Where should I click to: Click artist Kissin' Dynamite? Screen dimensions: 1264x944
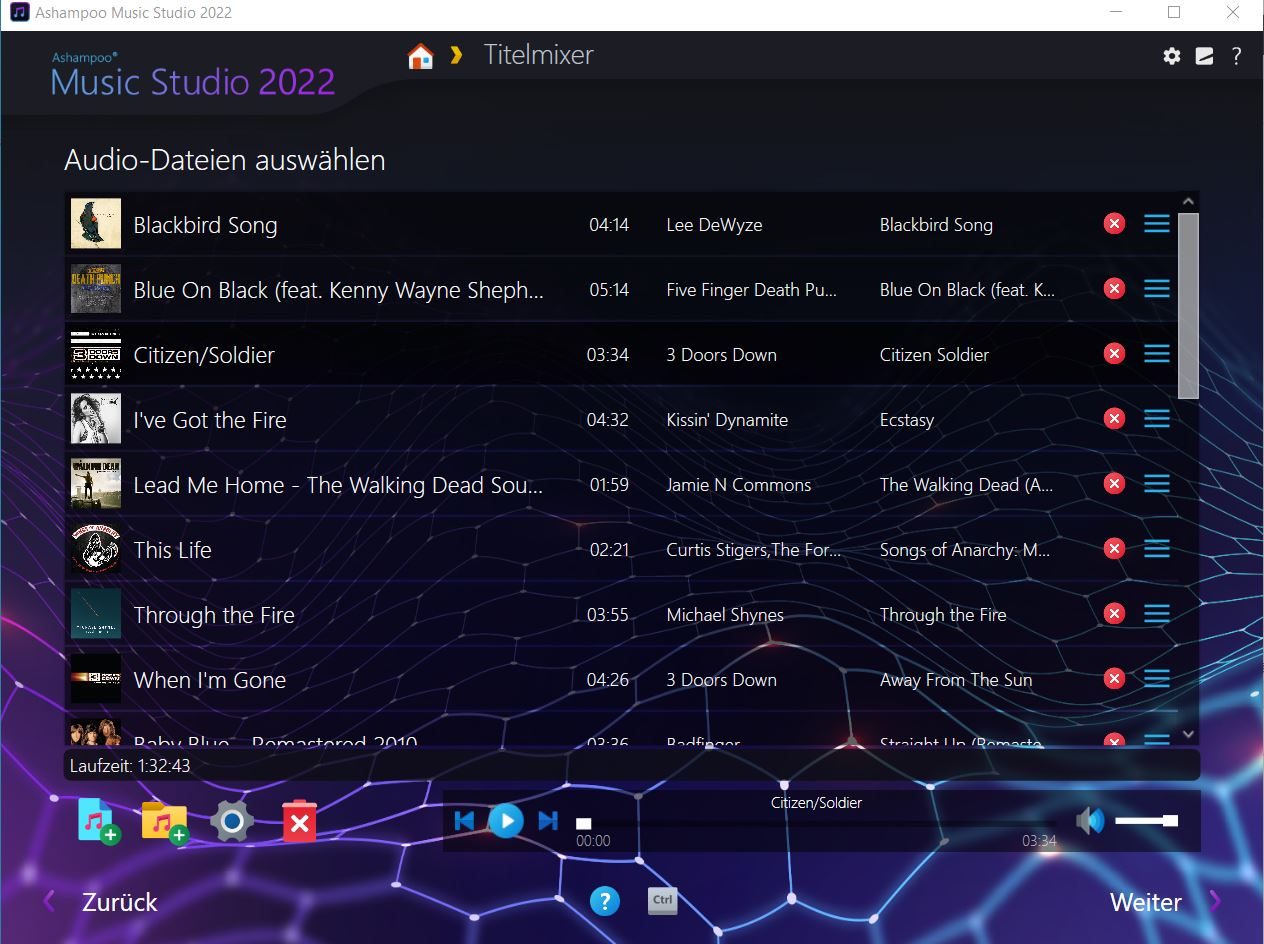coord(727,420)
